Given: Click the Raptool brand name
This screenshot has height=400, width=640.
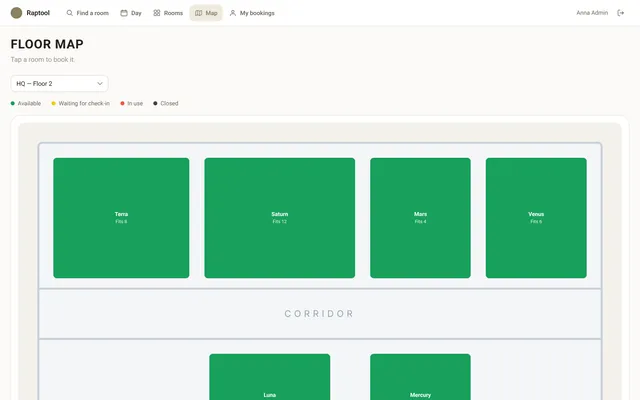Looking at the screenshot, I should pyautogui.click(x=38, y=13).
